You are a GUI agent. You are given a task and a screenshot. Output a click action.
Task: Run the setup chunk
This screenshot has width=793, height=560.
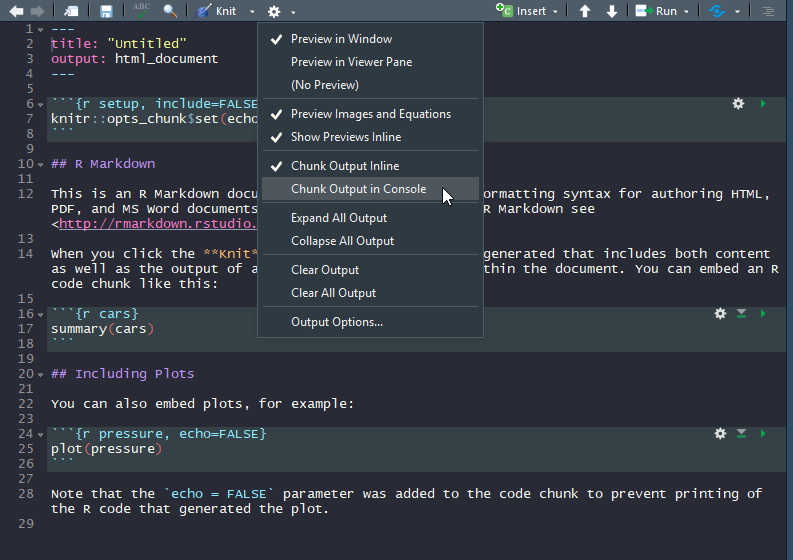(x=763, y=104)
